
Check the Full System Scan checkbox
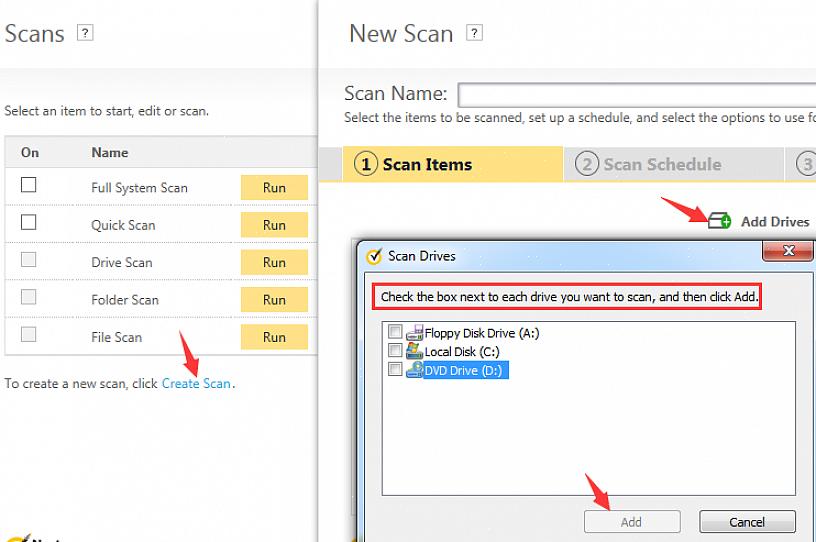(x=29, y=185)
